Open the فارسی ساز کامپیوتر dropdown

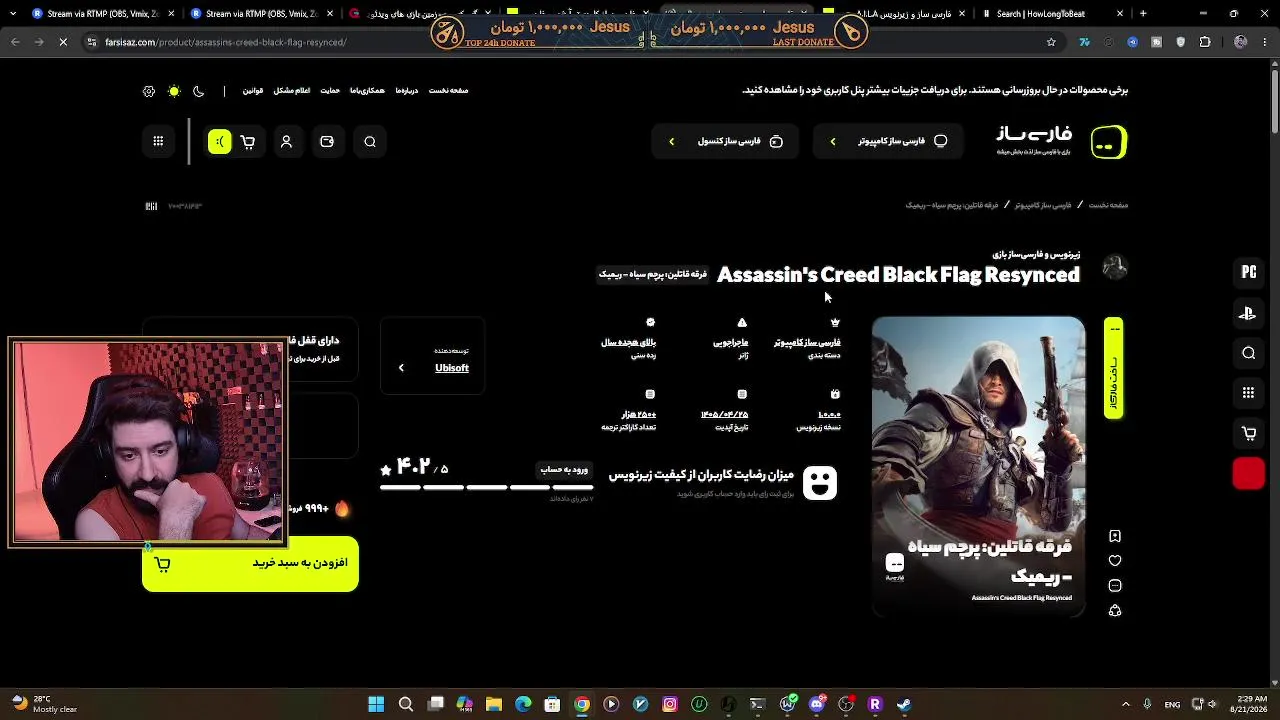click(888, 142)
